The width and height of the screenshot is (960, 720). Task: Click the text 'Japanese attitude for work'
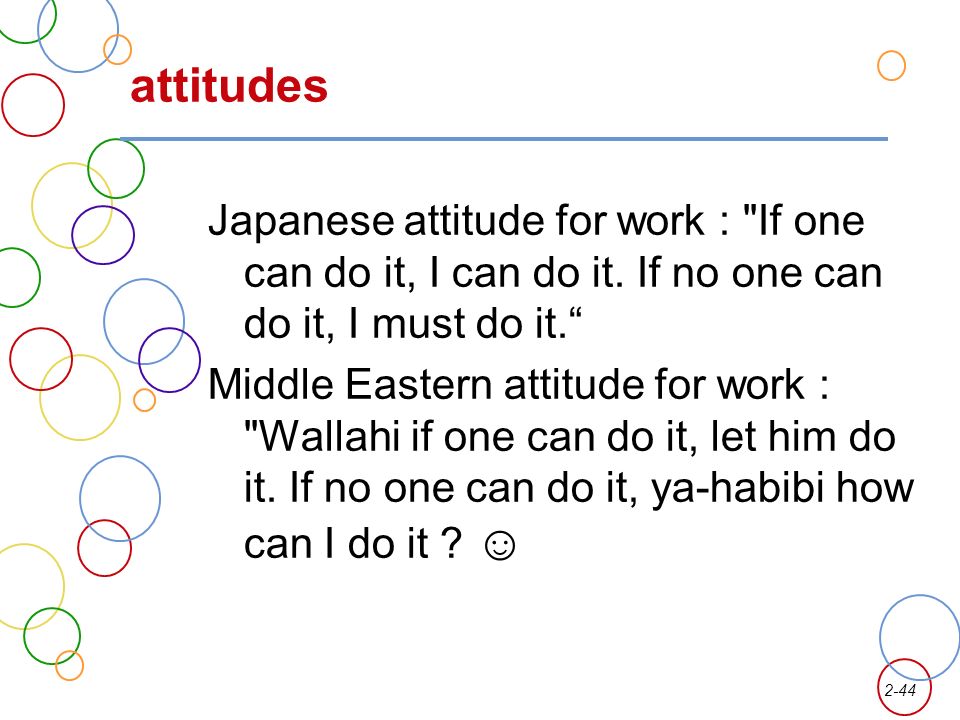coord(456,220)
